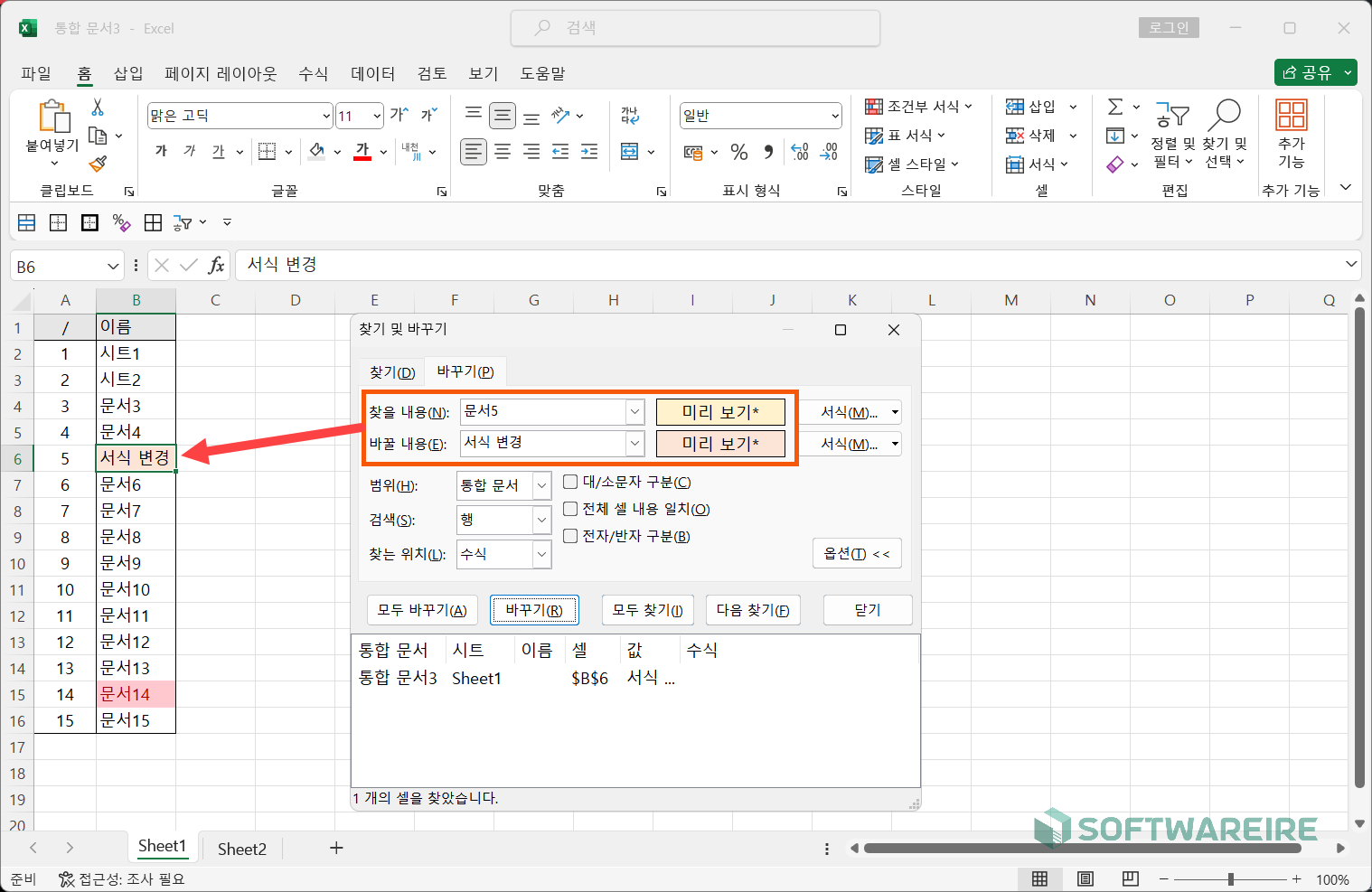Click the 모두 찾기 button
Viewport: 1372px width, 892px height.
tap(647, 610)
